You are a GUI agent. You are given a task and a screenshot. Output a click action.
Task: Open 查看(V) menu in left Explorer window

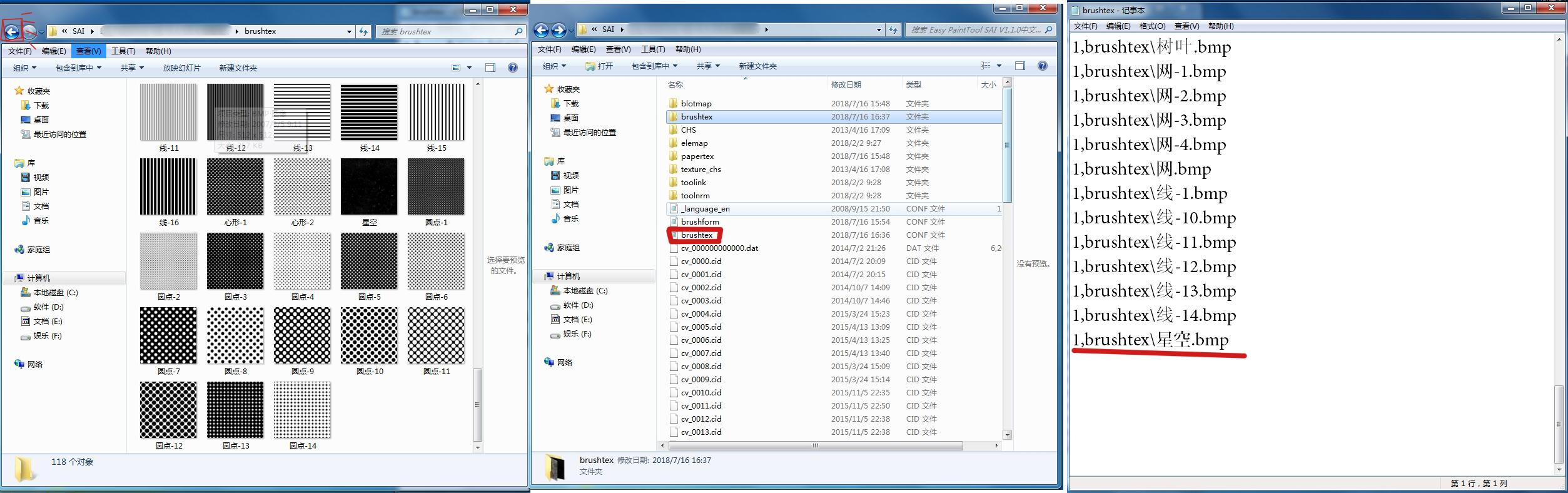point(88,51)
